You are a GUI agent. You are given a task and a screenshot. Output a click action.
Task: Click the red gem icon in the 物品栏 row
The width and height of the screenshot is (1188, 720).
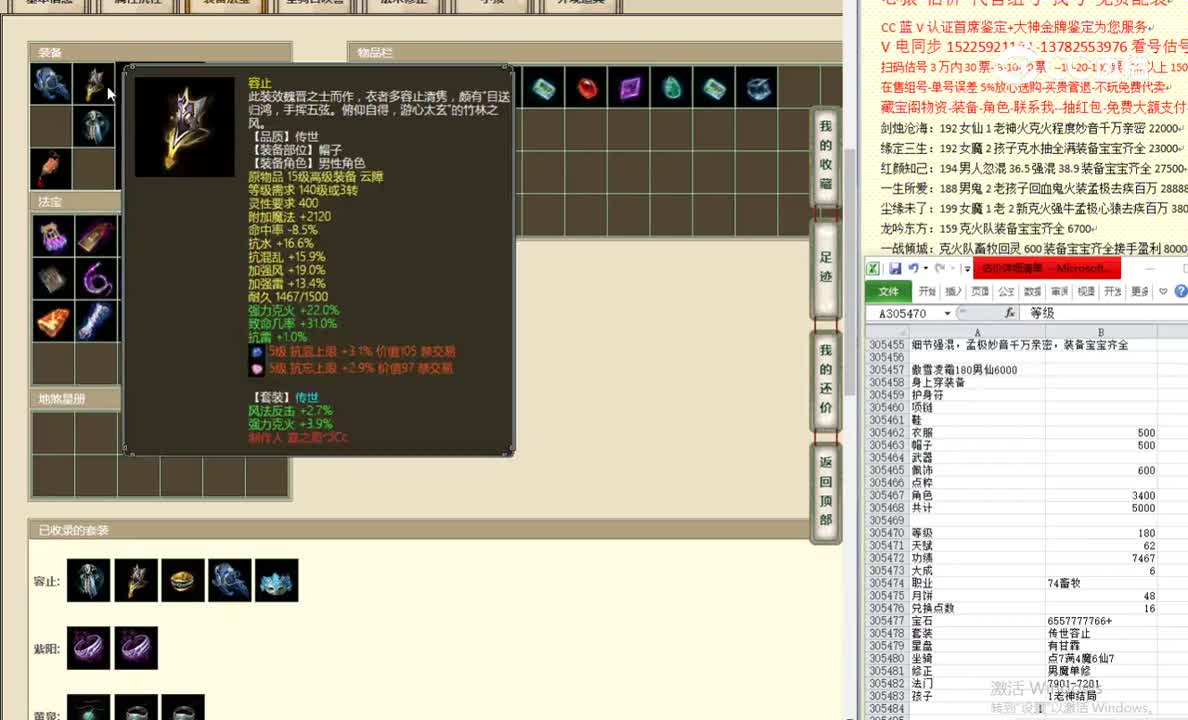(588, 88)
